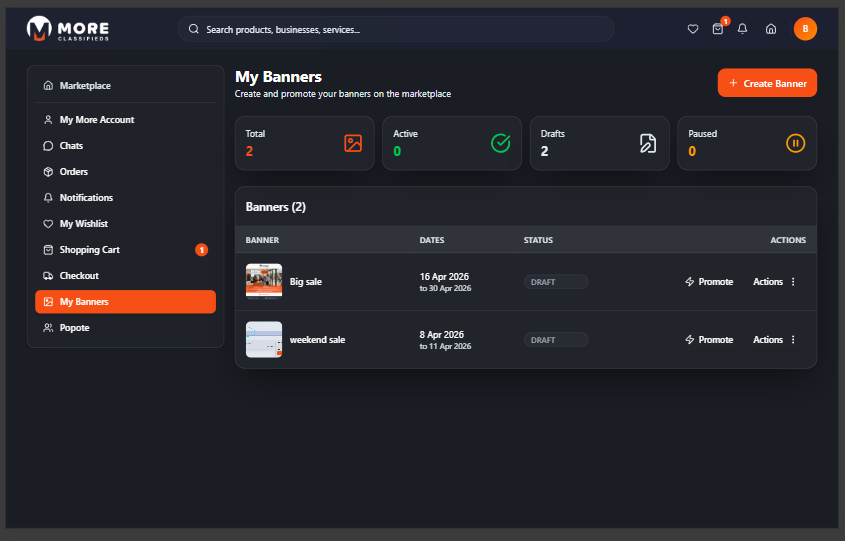Click the Active banners checkmark icon

[x=500, y=143]
